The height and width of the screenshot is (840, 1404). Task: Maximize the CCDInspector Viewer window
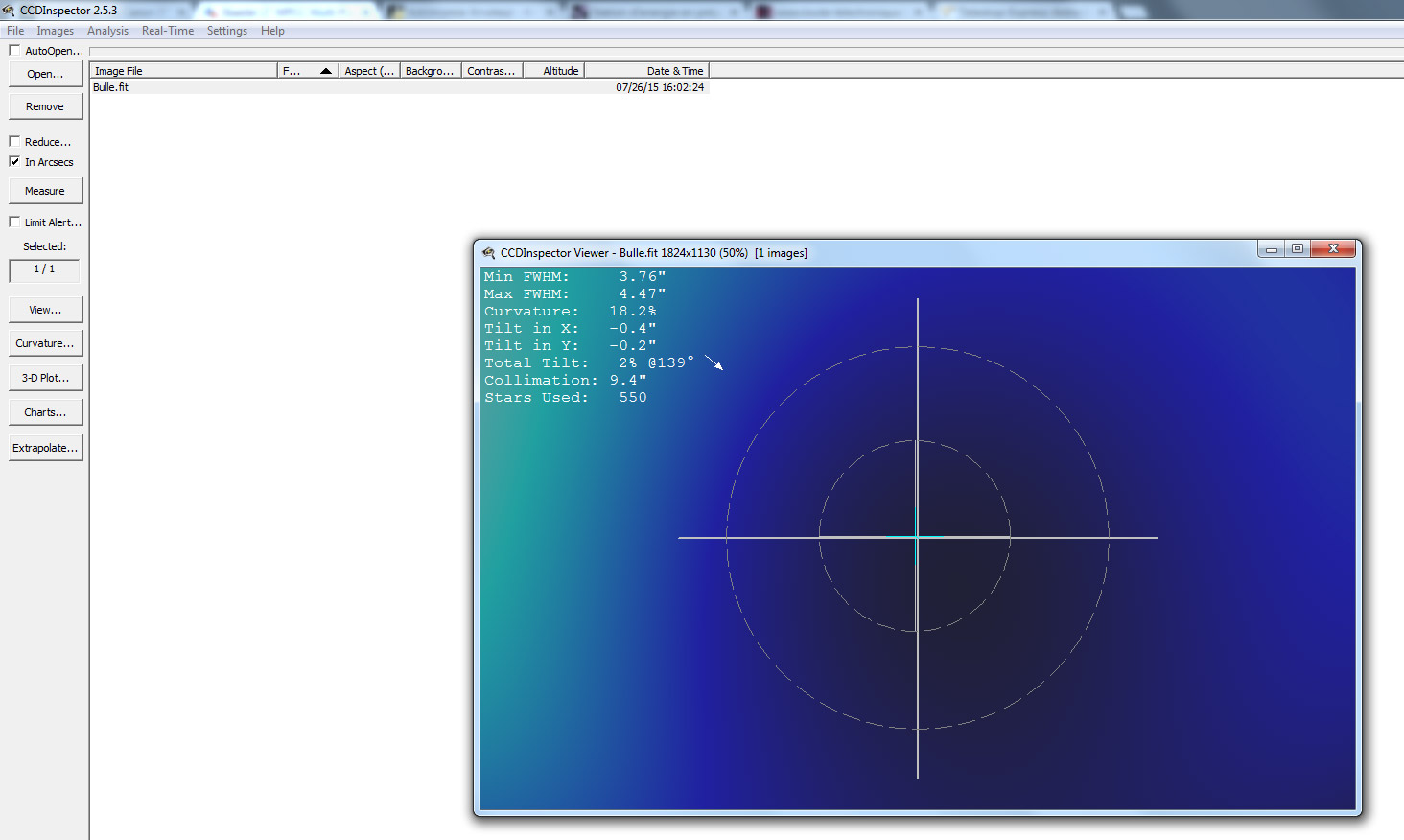pyautogui.click(x=1297, y=248)
